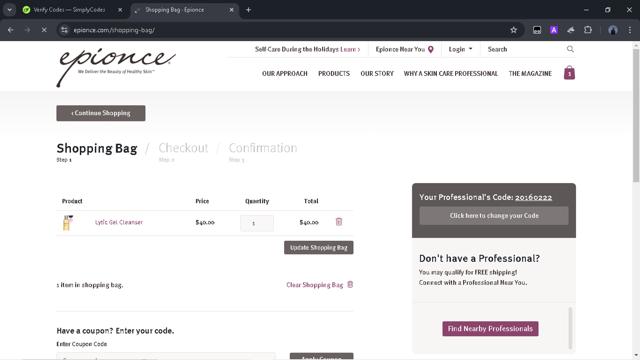
Task: Switch to the Verify Codes SimplyCodes tab
Action: click(69, 10)
